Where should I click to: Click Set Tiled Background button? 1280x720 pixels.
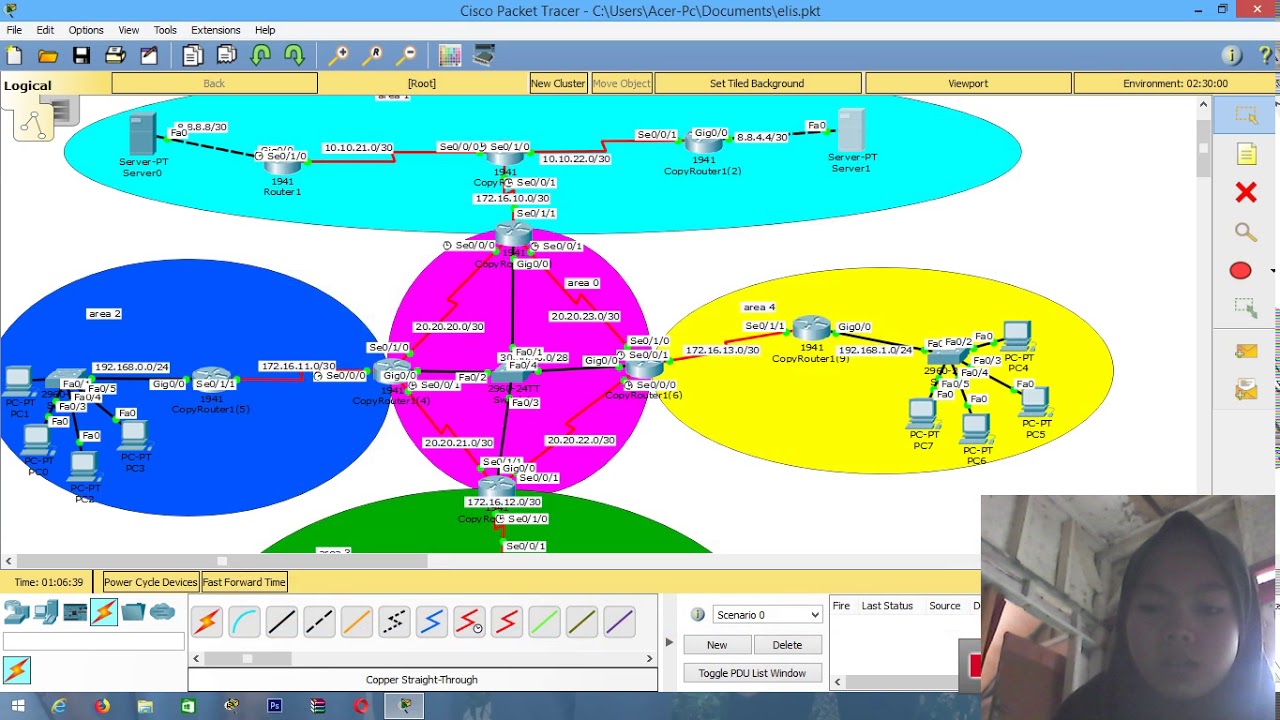(x=757, y=84)
